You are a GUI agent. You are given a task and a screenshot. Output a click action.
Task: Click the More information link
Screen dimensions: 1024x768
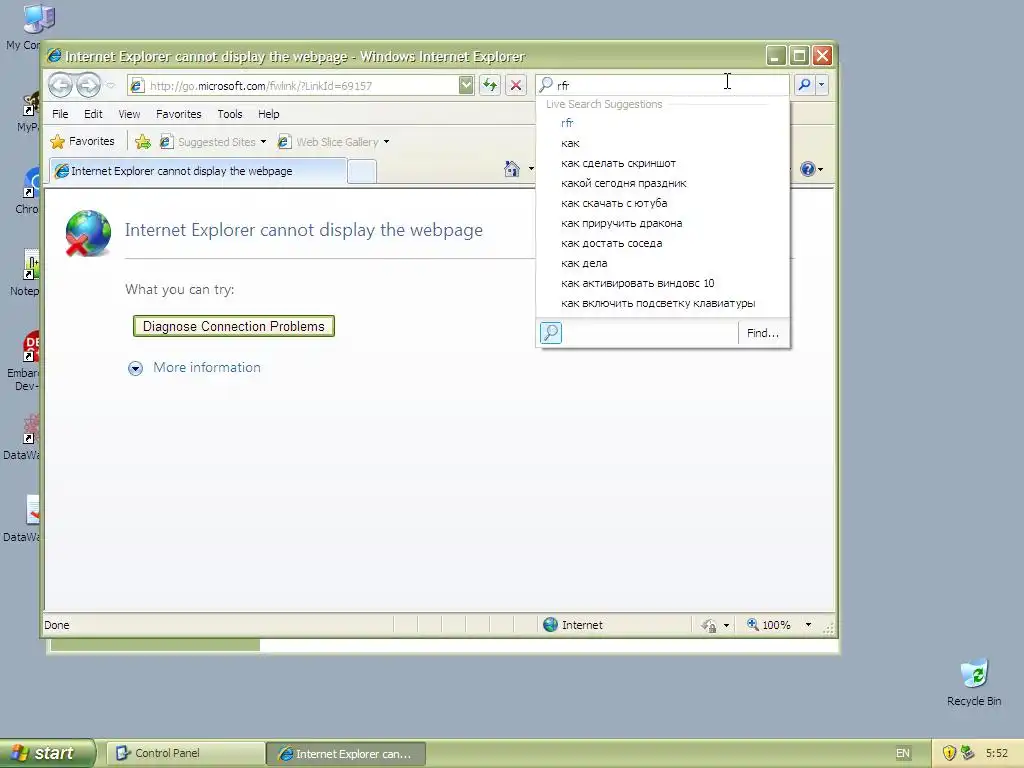(206, 368)
